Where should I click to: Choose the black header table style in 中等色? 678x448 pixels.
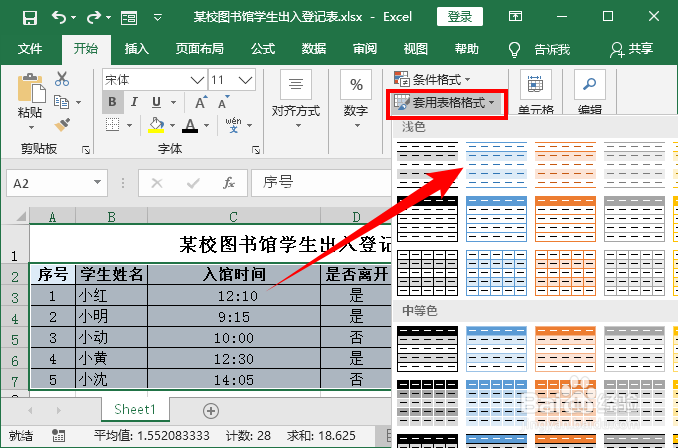tap(427, 349)
